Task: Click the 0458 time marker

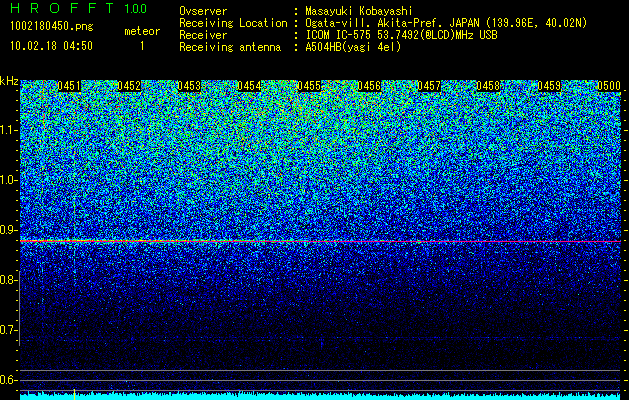Action: (489, 86)
